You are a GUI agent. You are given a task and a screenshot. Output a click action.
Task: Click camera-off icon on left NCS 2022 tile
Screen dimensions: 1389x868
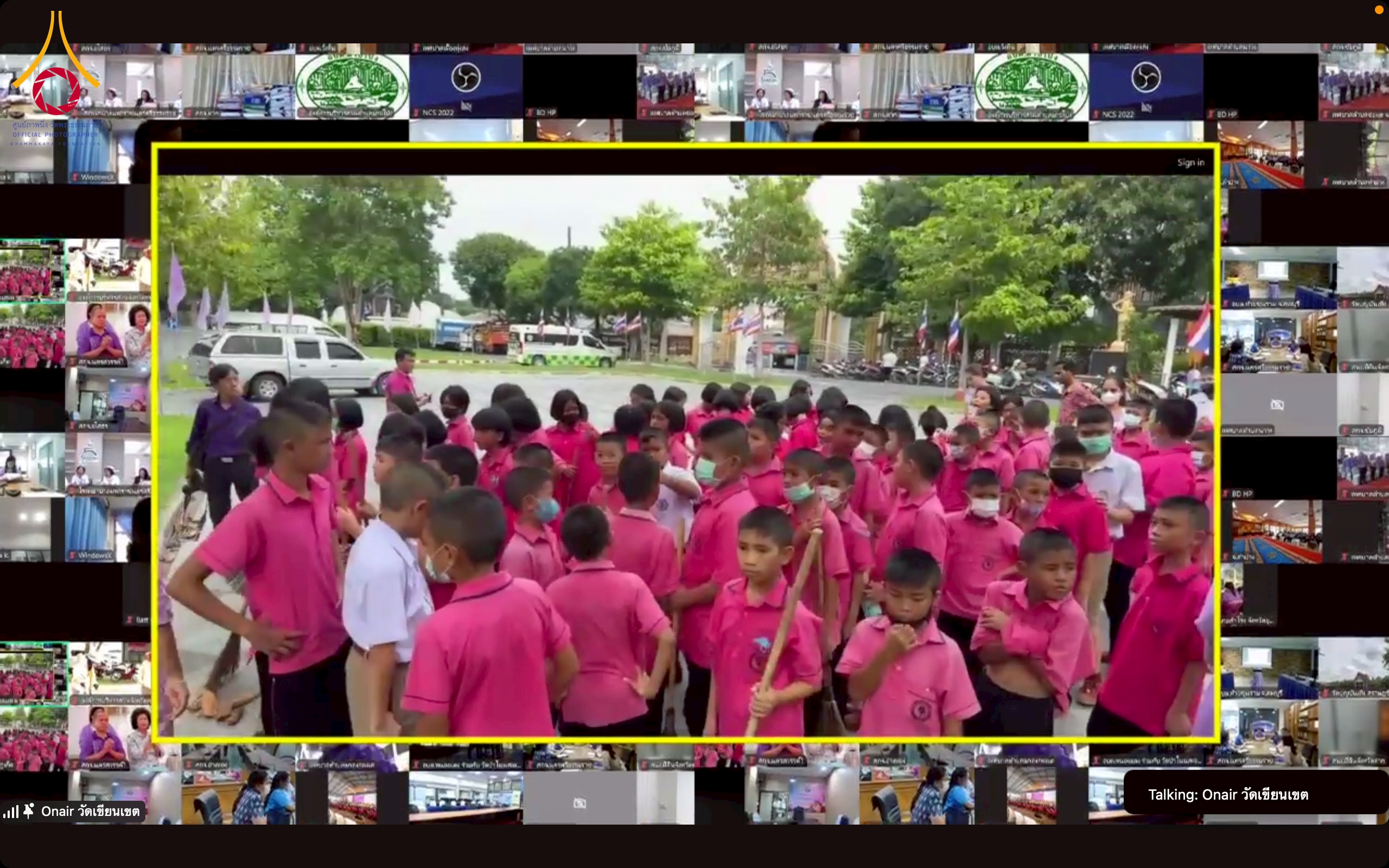click(x=467, y=106)
